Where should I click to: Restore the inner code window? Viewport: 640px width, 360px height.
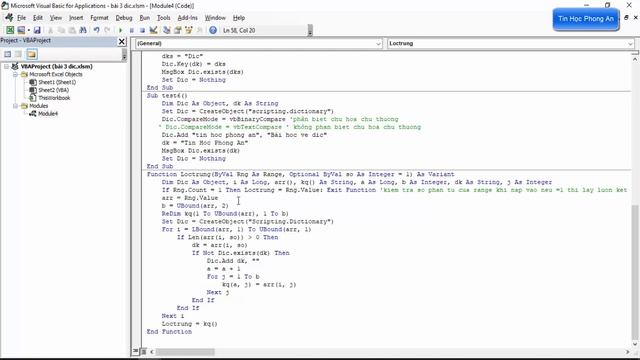626,18
